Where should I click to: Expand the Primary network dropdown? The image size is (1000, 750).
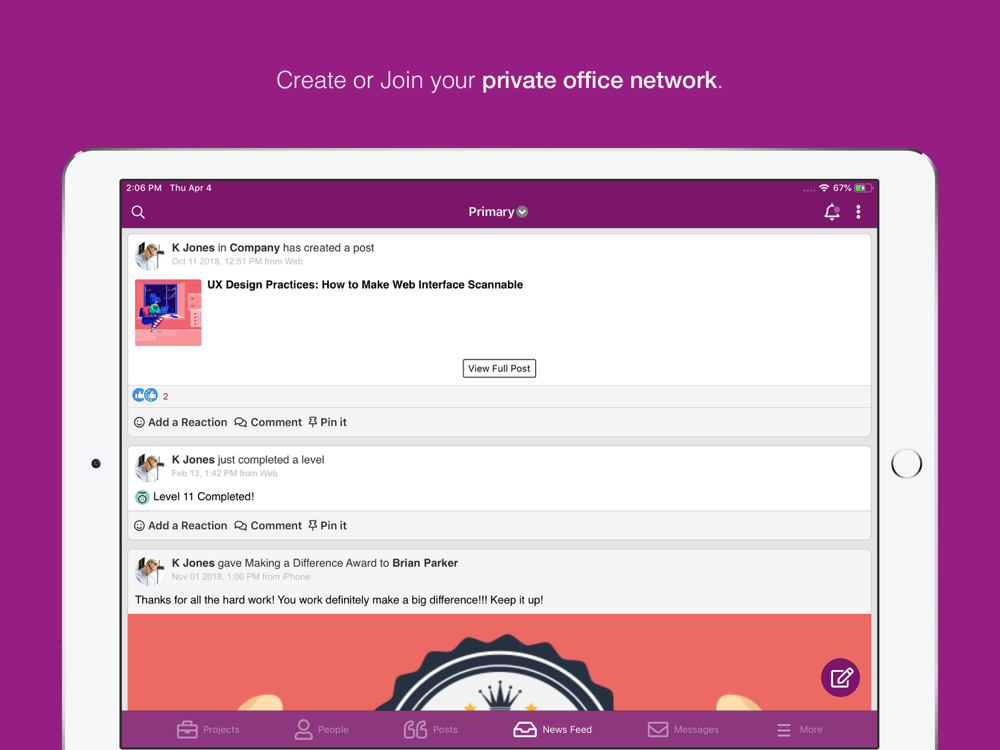pyautogui.click(x=498, y=212)
